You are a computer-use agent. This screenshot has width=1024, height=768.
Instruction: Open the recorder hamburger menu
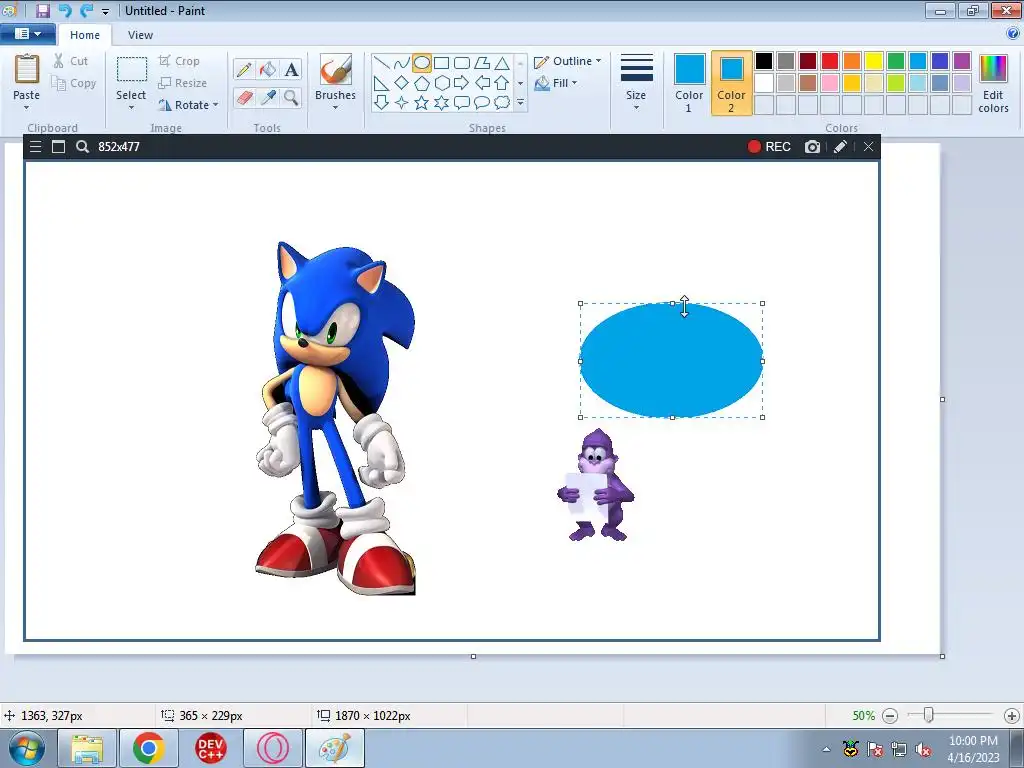point(35,147)
